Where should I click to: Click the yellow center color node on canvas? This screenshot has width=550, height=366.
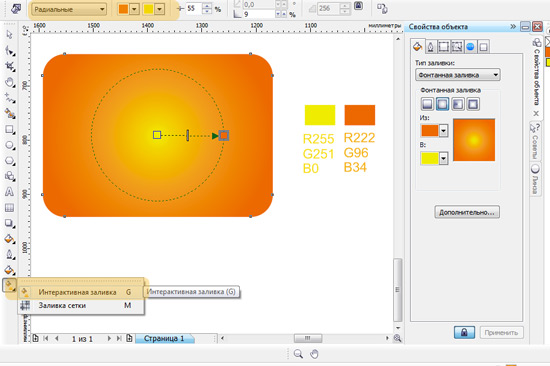coord(157,135)
